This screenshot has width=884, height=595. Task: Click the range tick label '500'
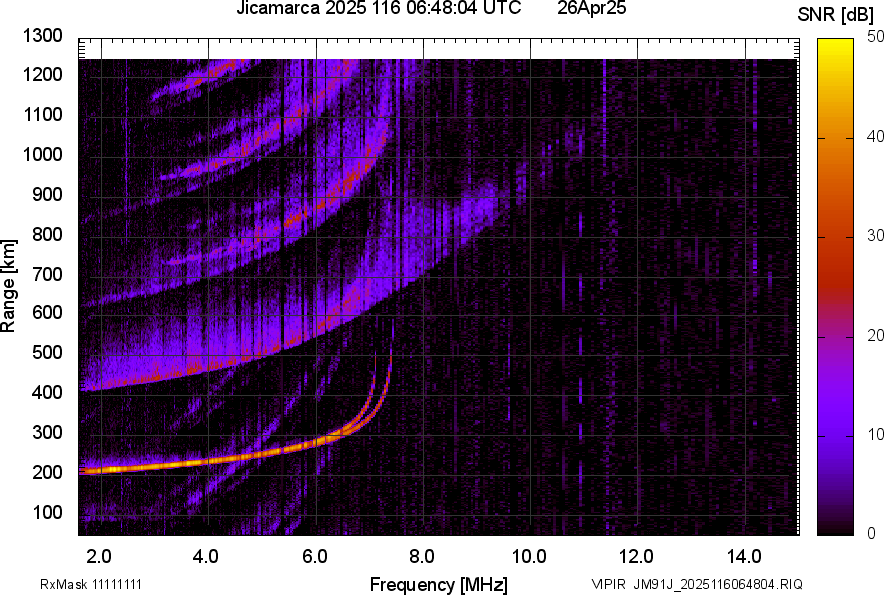(47, 352)
